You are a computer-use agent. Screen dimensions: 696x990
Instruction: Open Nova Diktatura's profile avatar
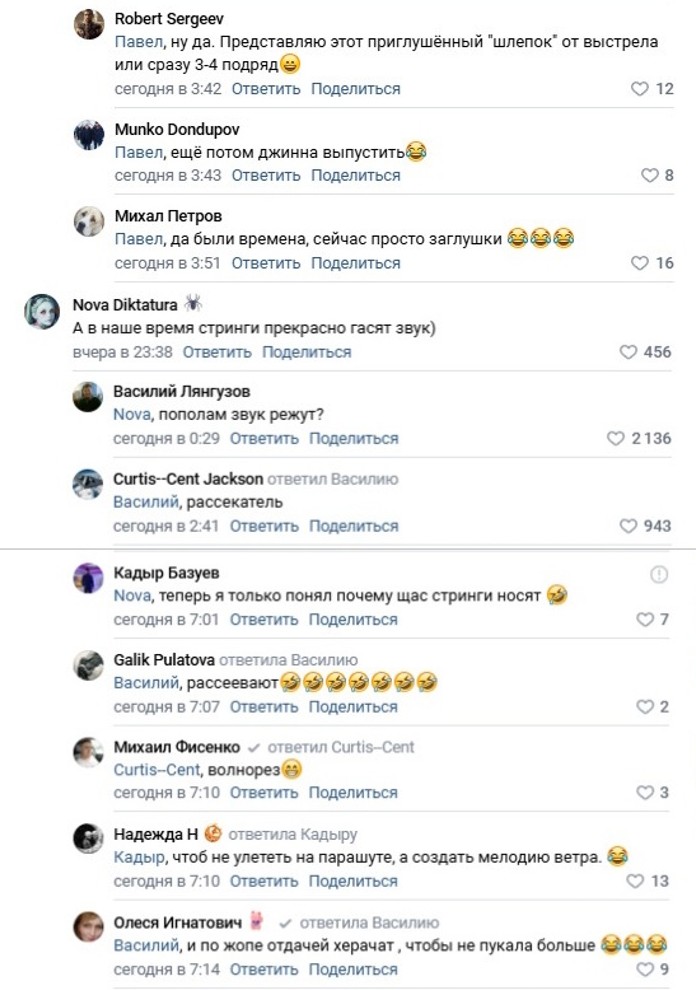43,313
